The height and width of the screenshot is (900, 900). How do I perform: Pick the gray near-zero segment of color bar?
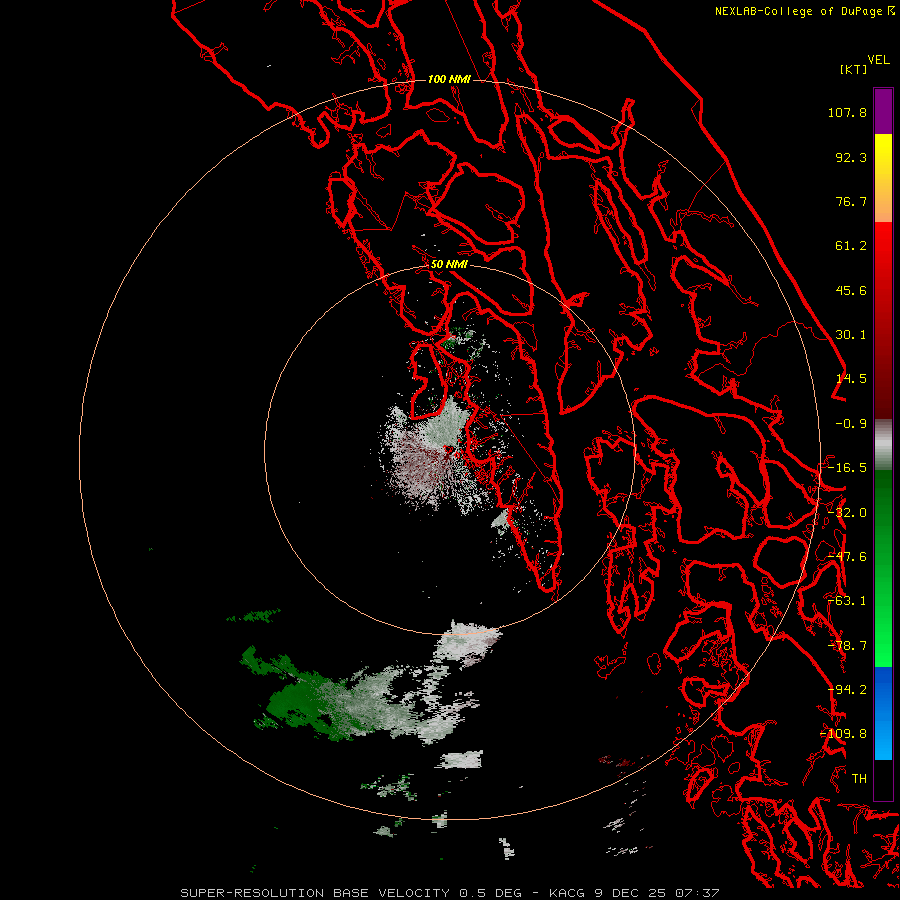[883, 445]
